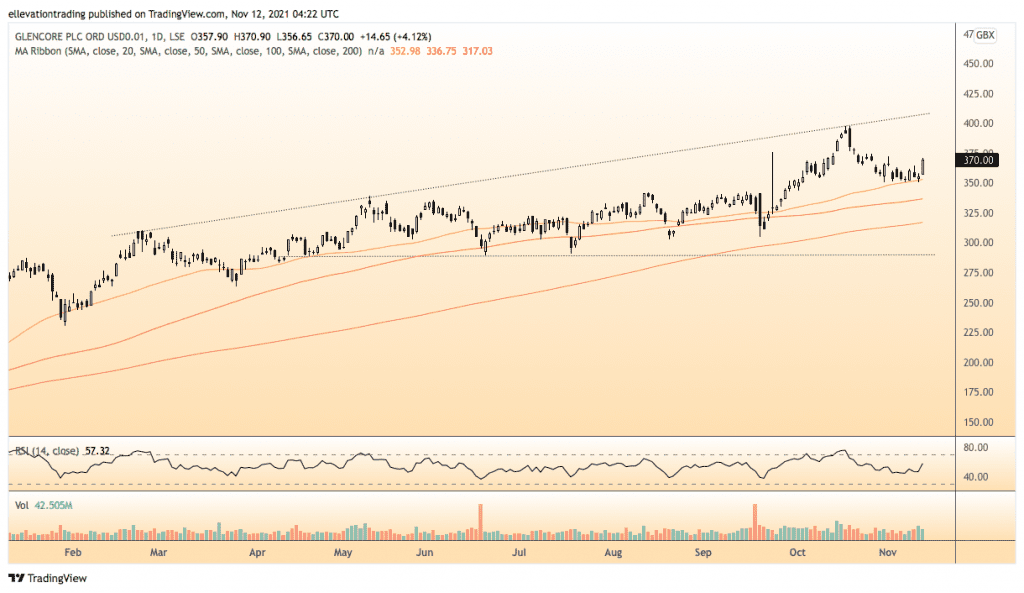
Task: Click the 250.00 price axis label
Action: tap(978, 303)
